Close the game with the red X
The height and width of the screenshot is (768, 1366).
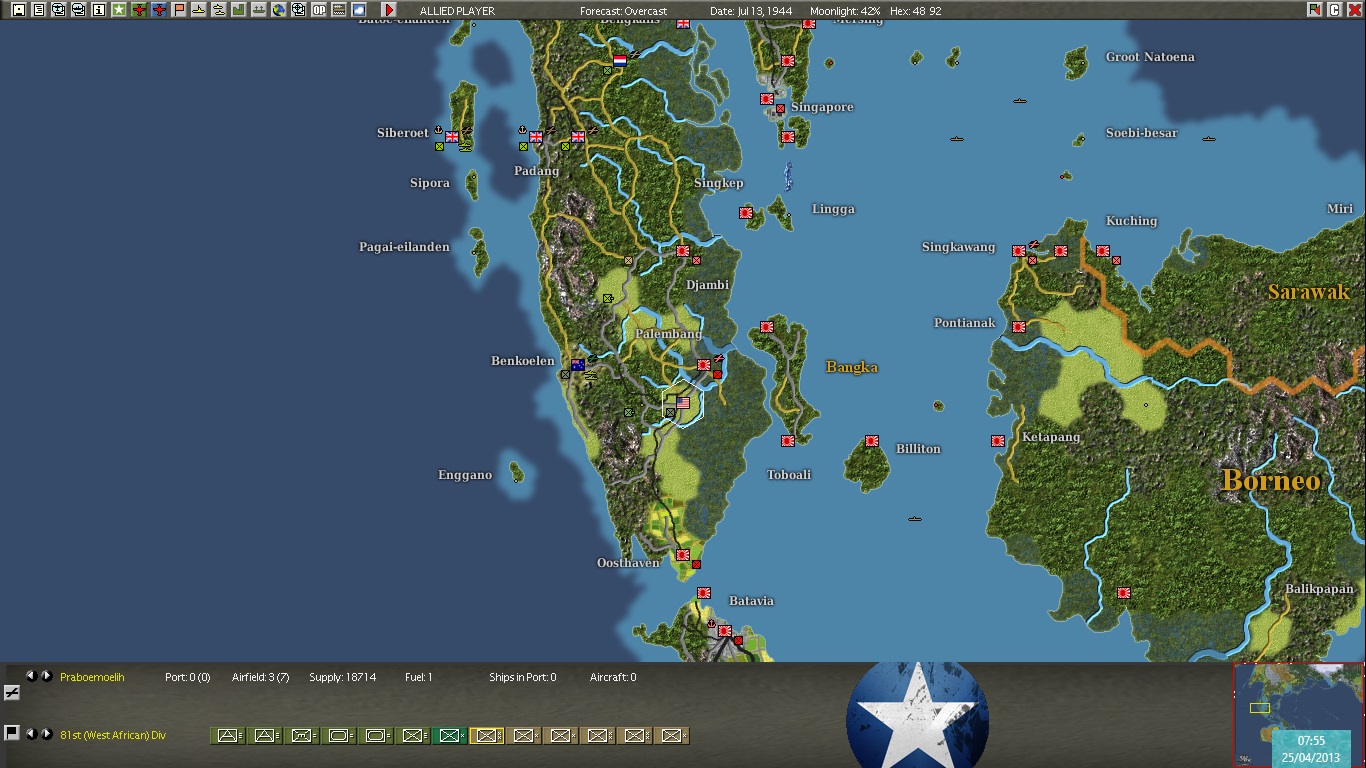click(x=1355, y=10)
